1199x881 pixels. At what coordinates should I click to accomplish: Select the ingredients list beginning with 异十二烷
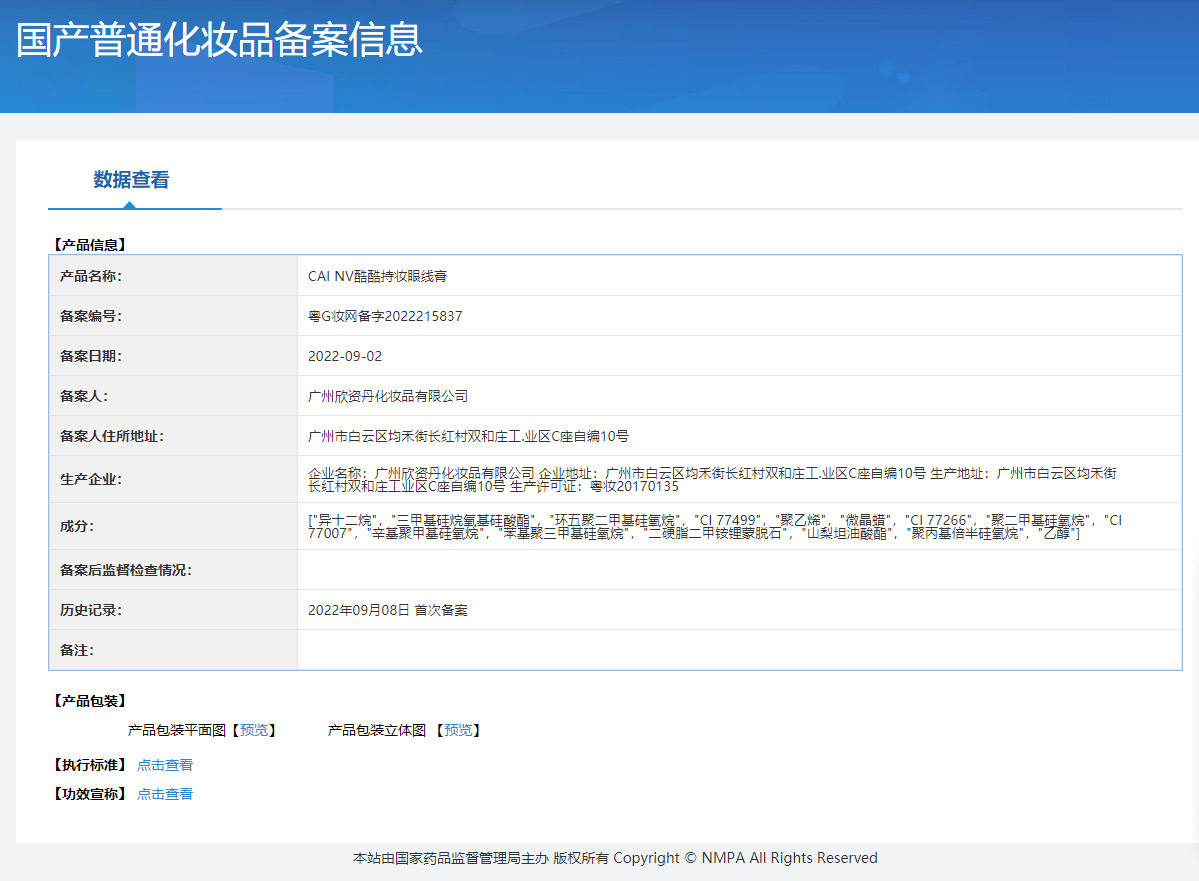715,526
